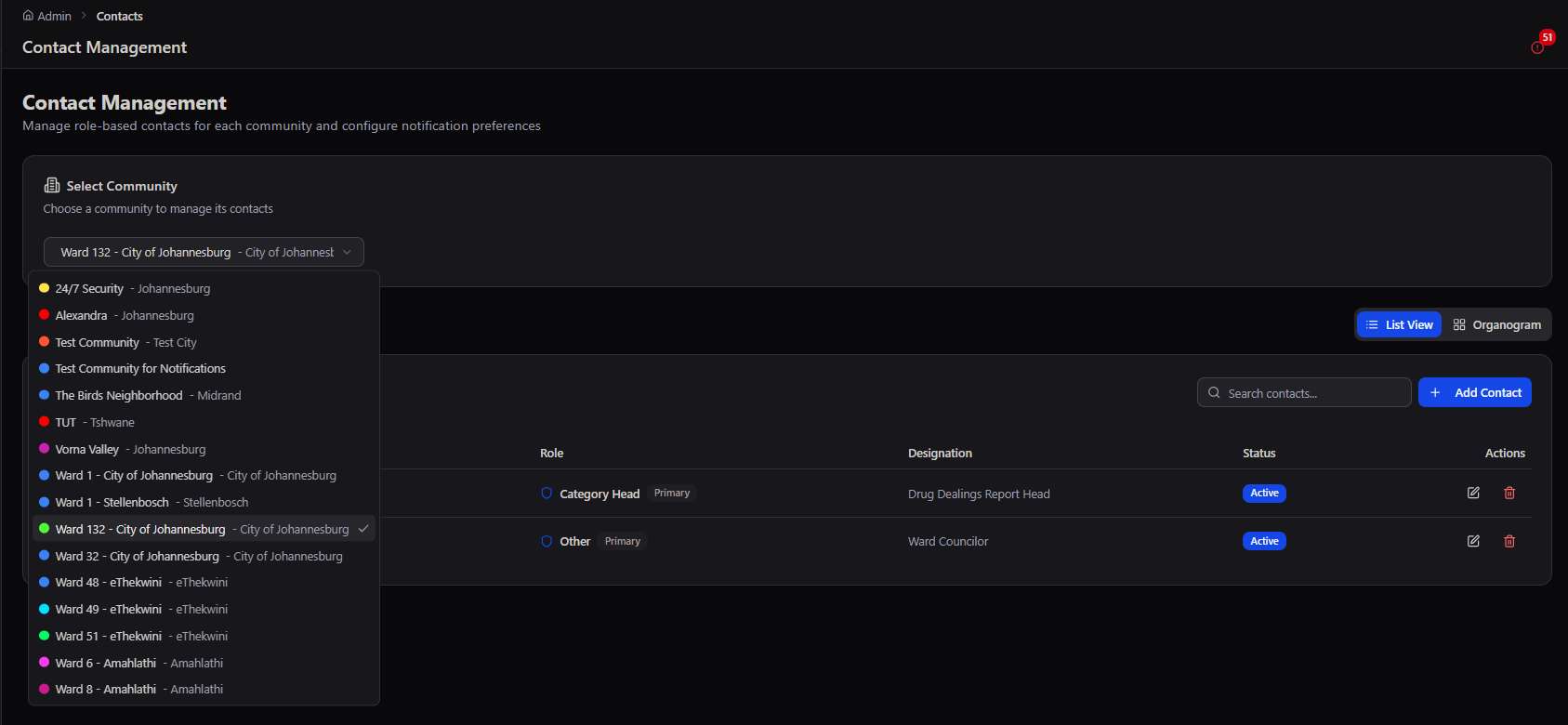Viewport: 1568px width, 725px height.
Task: Click Active status on Category Head row
Action: (1264, 494)
